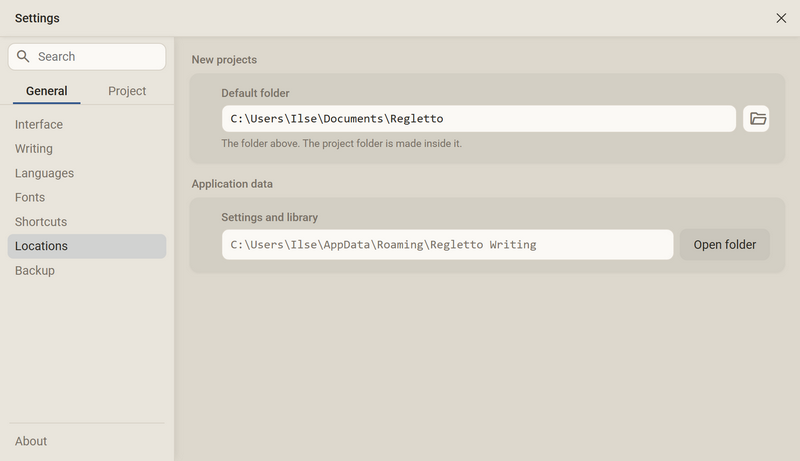800x461 pixels.
Task: Click the Settings and library path field
Action: pos(447,245)
